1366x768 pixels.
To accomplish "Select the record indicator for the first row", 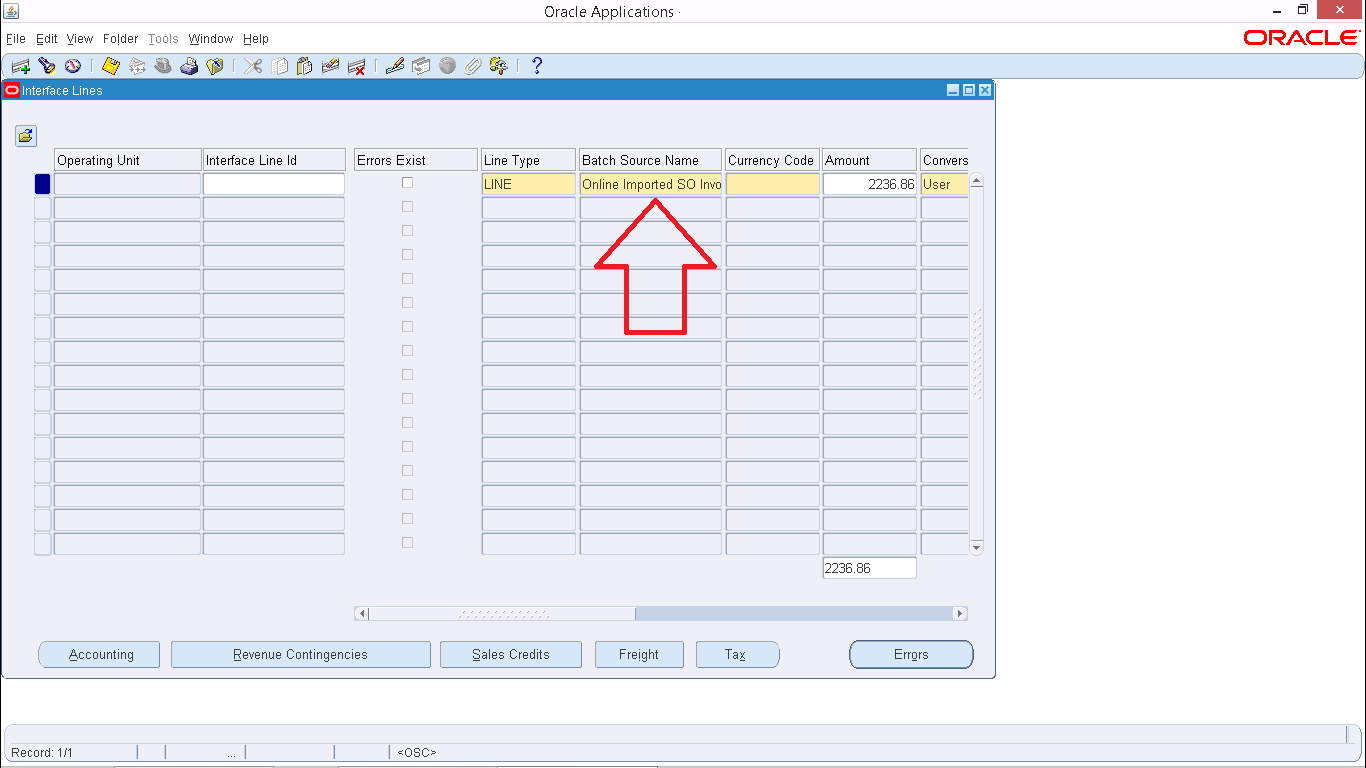I will (42, 184).
